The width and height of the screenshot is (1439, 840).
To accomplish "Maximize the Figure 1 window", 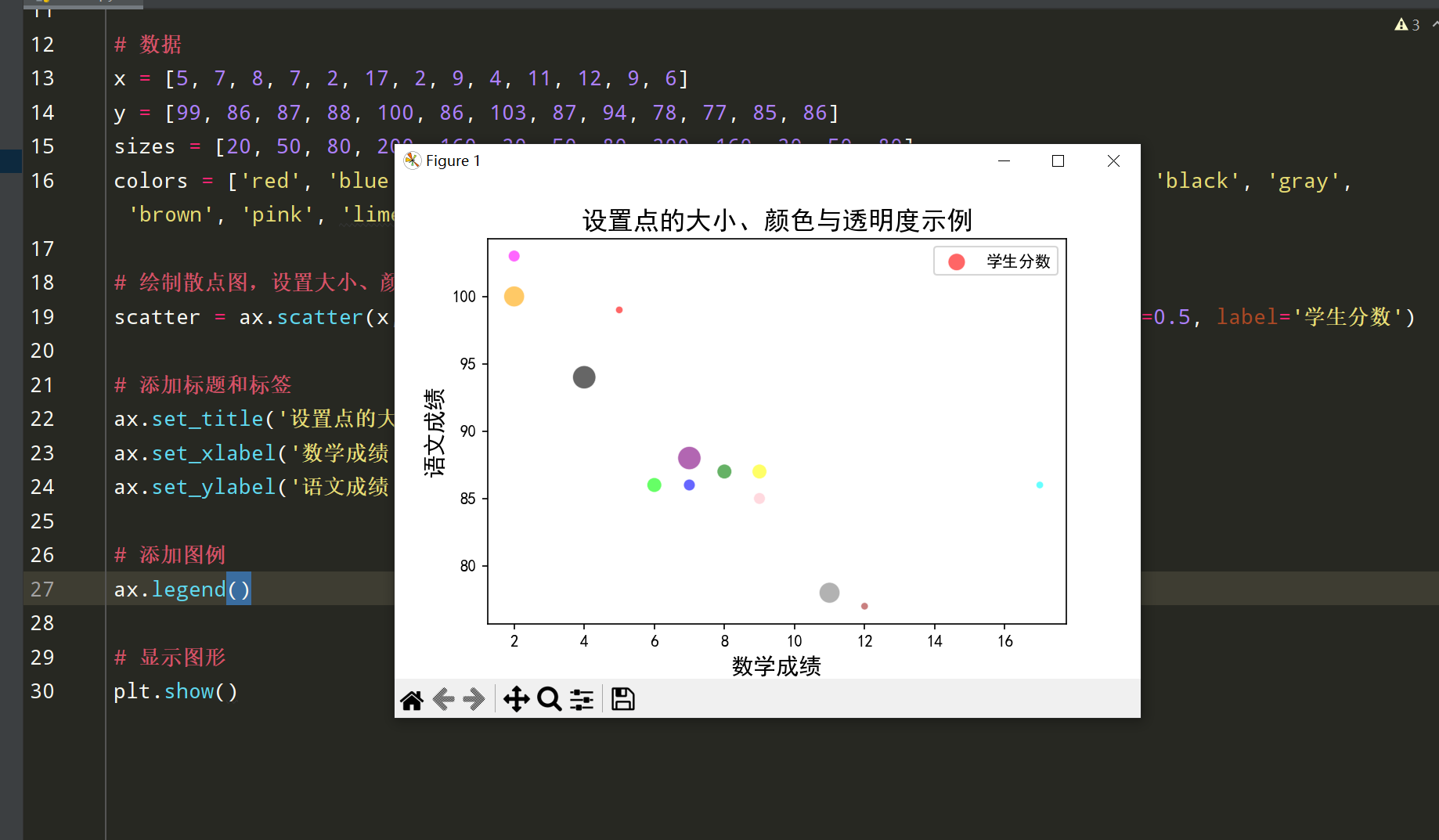I will [x=1058, y=160].
